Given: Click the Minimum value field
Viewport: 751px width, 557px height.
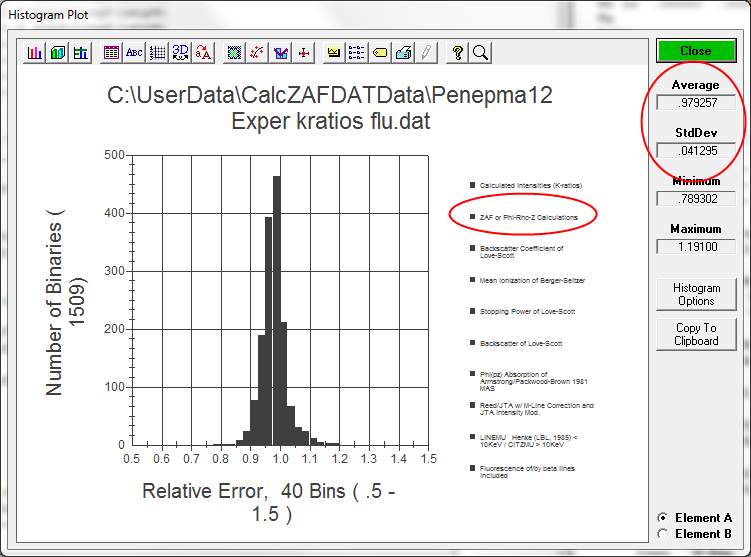Looking at the screenshot, I should point(696,198).
